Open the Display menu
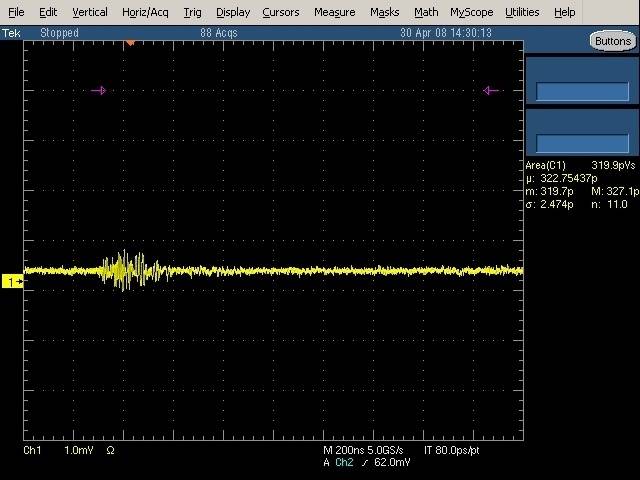Image resolution: width=640 pixels, height=480 pixels. (233, 12)
